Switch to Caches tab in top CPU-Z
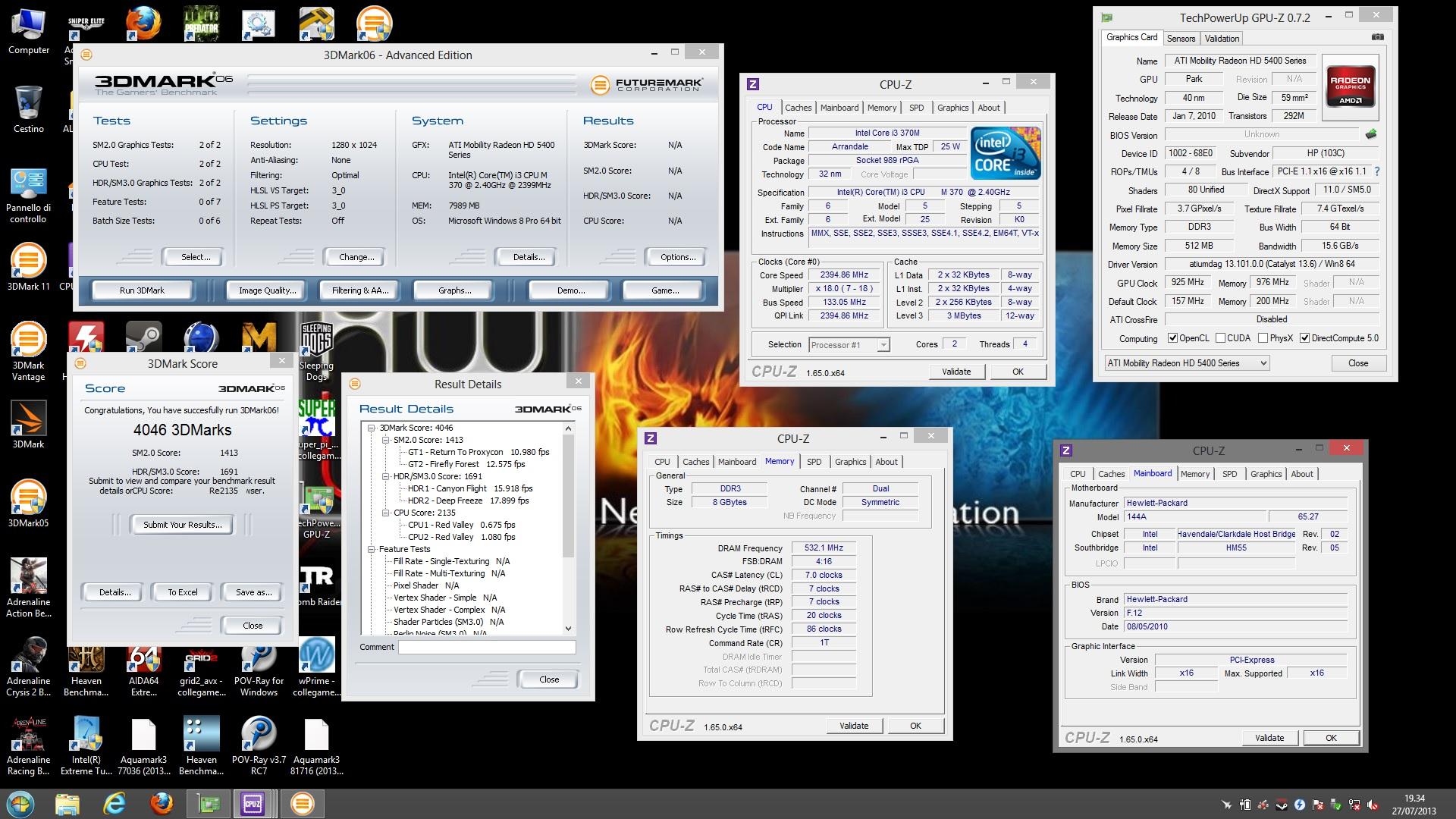The width and height of the screenshot is (1456, 819). (x=798, y=108)
